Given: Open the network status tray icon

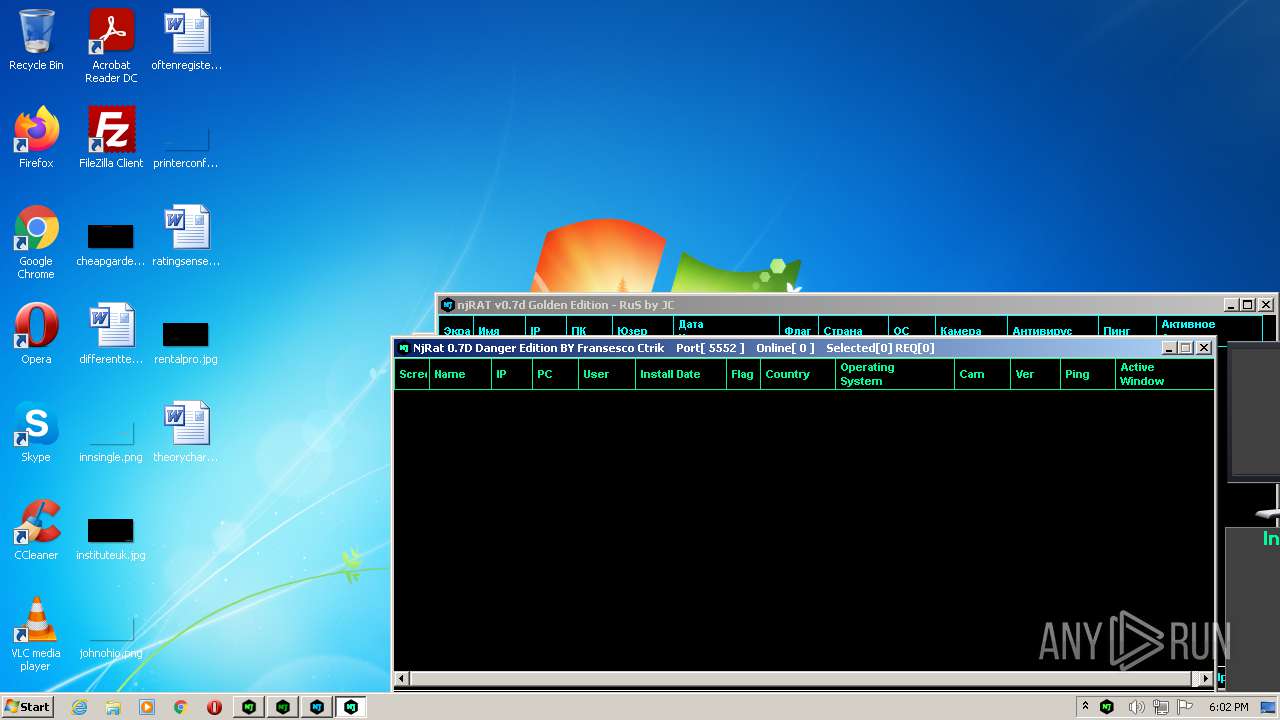Looking at the screenshot, I should tap(1161, 707).
